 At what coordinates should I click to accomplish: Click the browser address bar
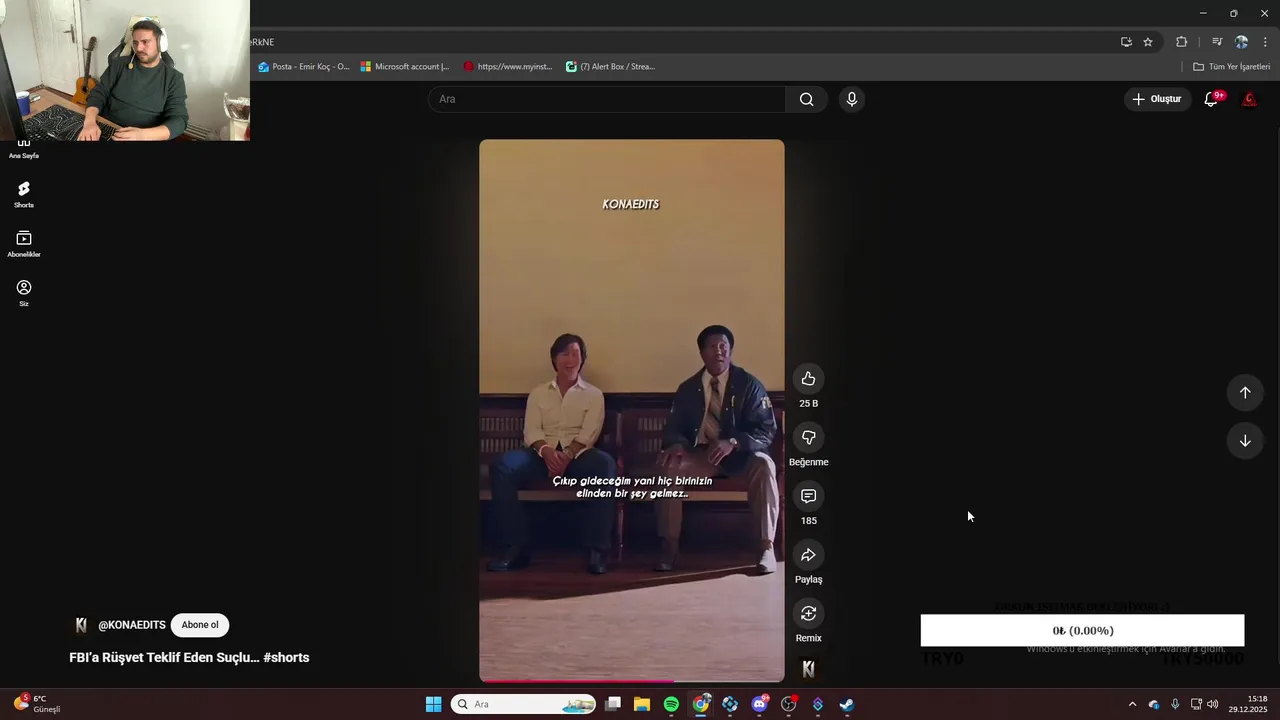pyautogui.click(x=680, y=42)
